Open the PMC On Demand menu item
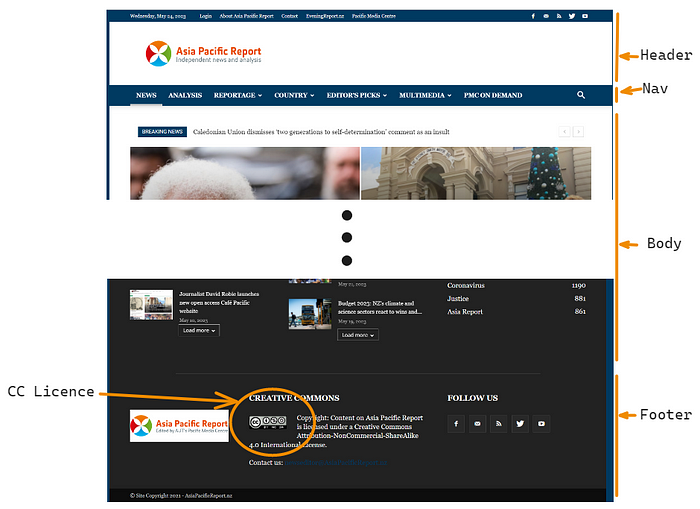 pyautogui.click(x=493, y=95)
